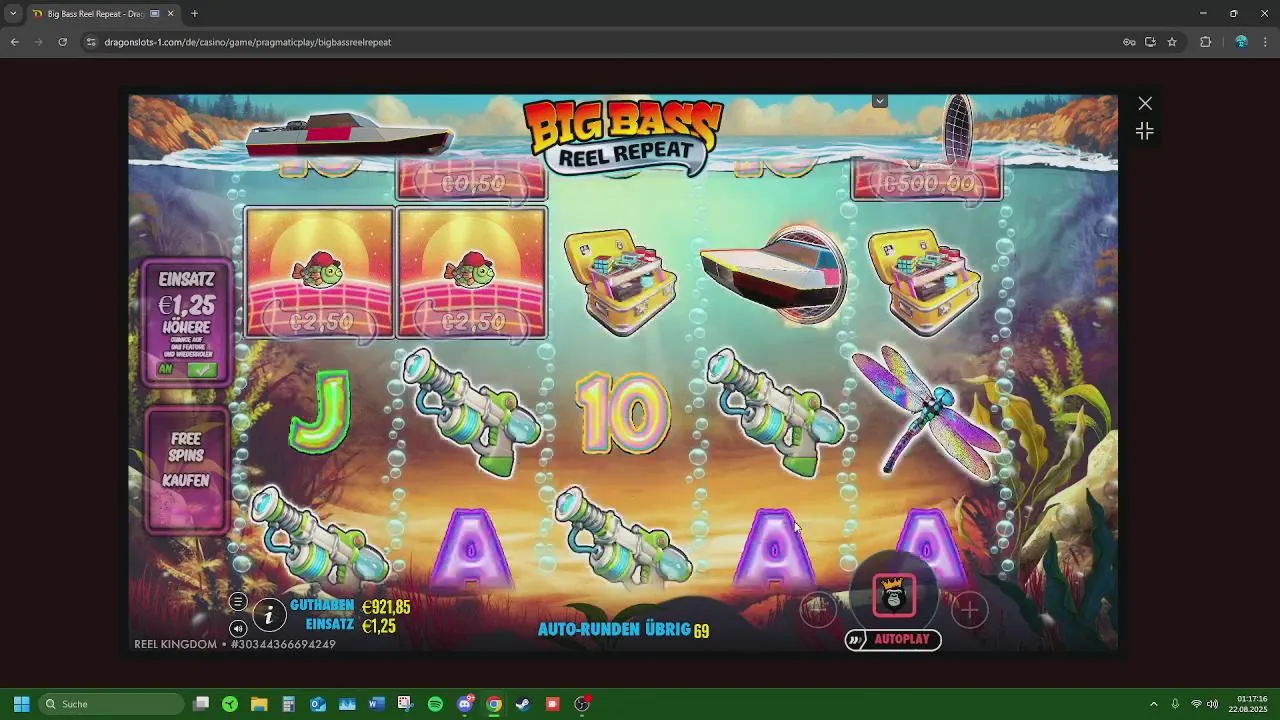Open Spotify from taskbar
1280x720 pixels.
(435, 704)
